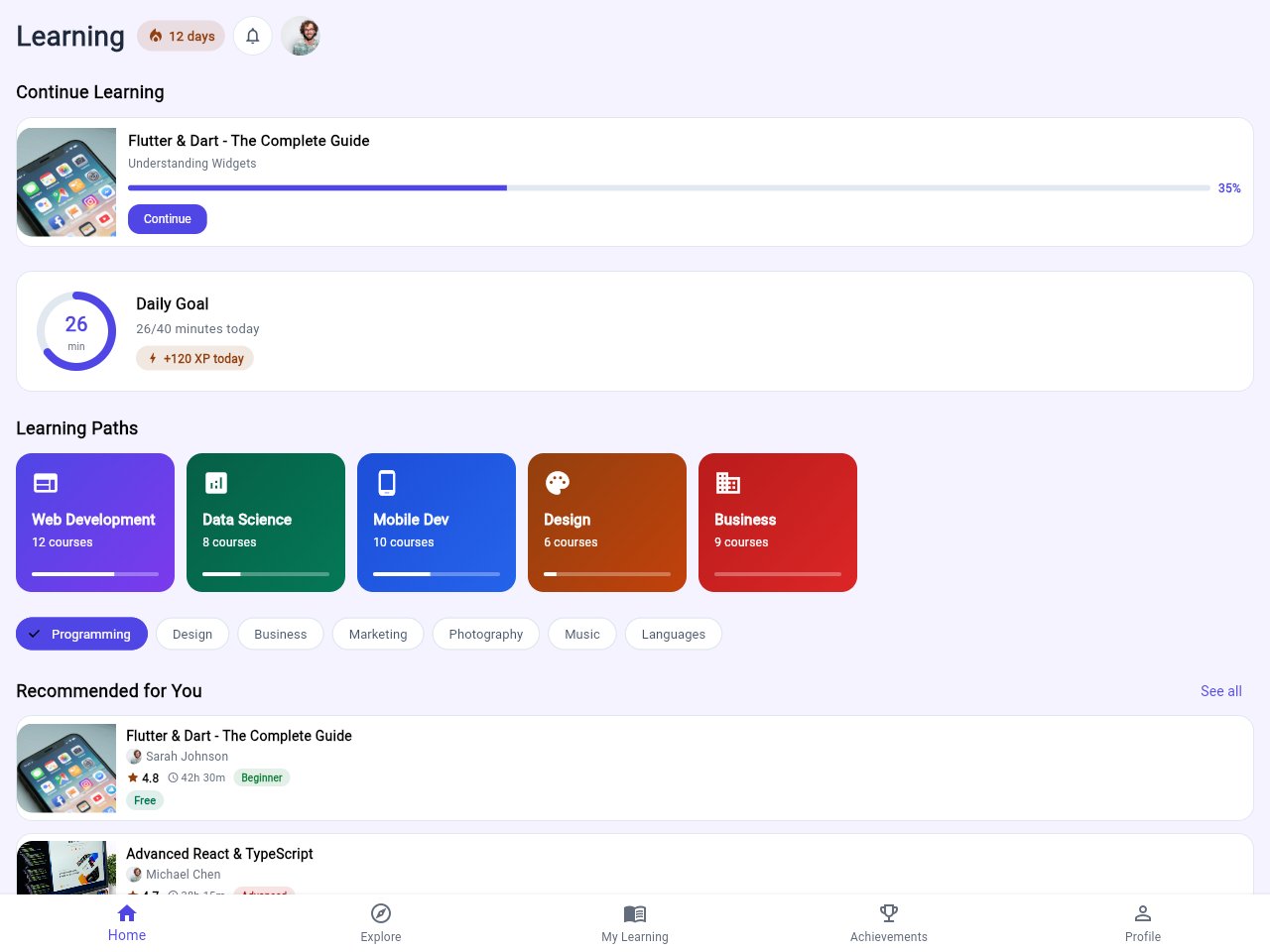Screen dimensions: 1270x952
Task: Select the Languages filter chip
Action: 674,634
